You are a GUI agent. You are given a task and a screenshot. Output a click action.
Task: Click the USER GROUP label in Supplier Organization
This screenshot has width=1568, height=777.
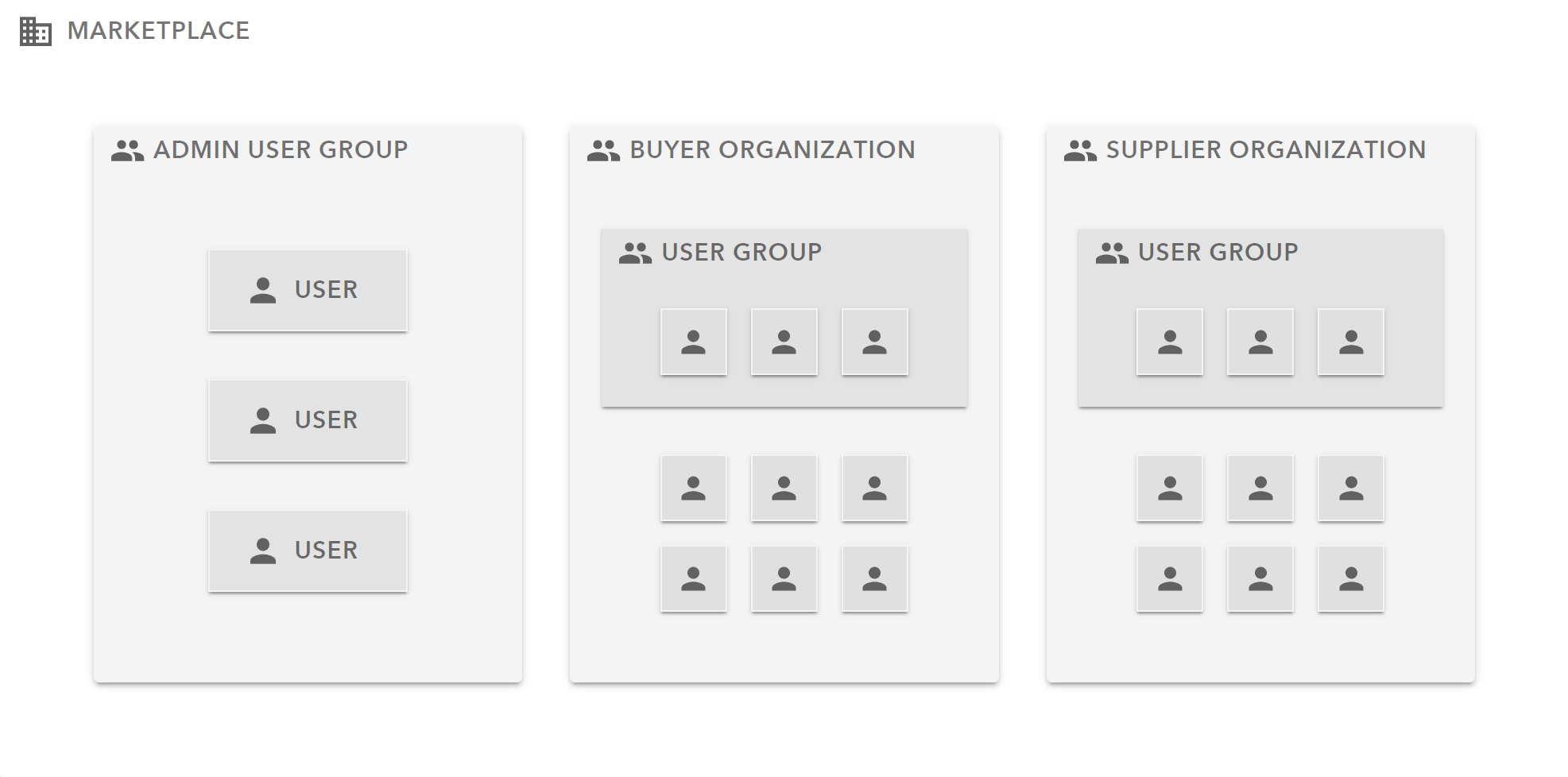[x=1218, y=252]
